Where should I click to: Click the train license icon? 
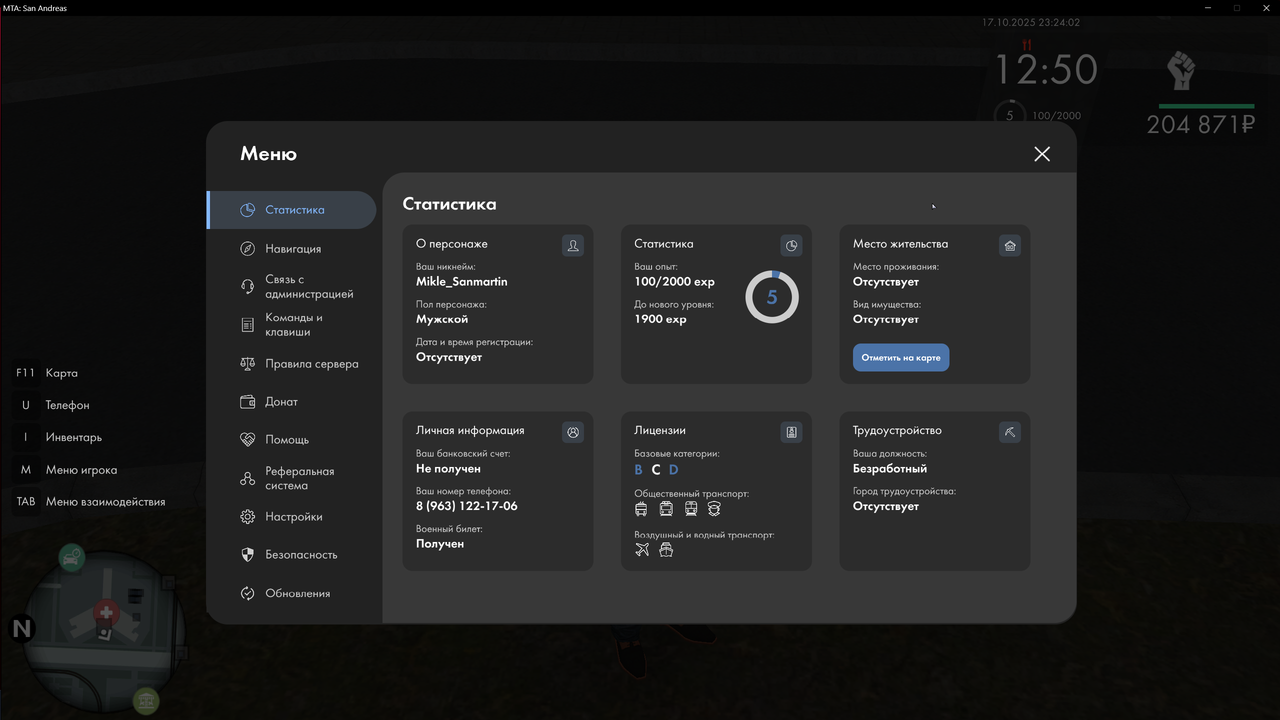(691, 509)
